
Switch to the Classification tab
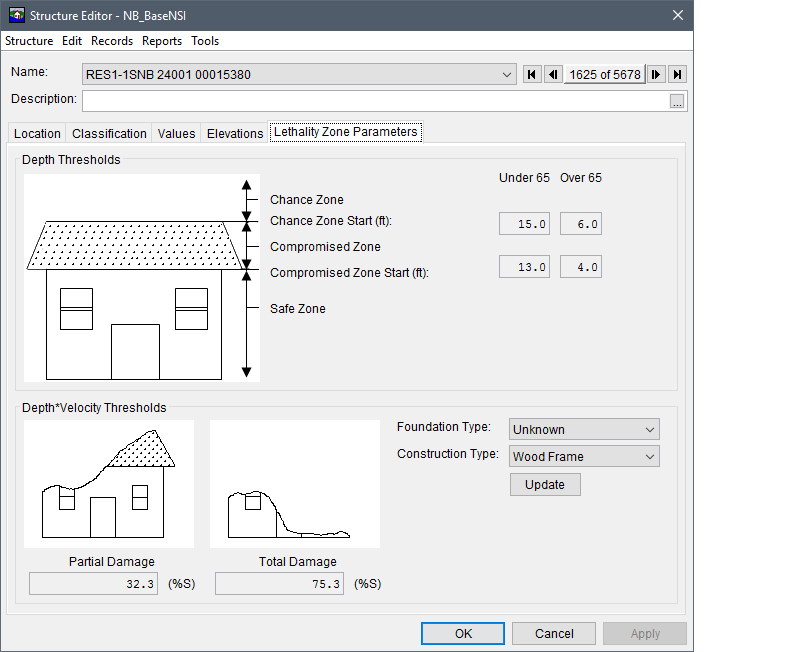coord(109,134)
